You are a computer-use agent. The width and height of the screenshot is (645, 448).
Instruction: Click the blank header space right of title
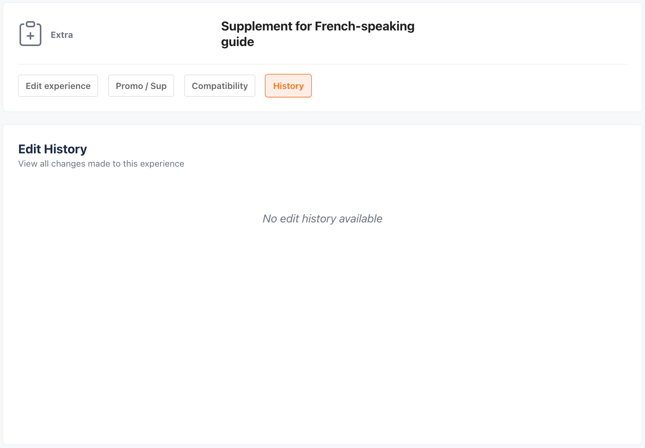point(530,34)
